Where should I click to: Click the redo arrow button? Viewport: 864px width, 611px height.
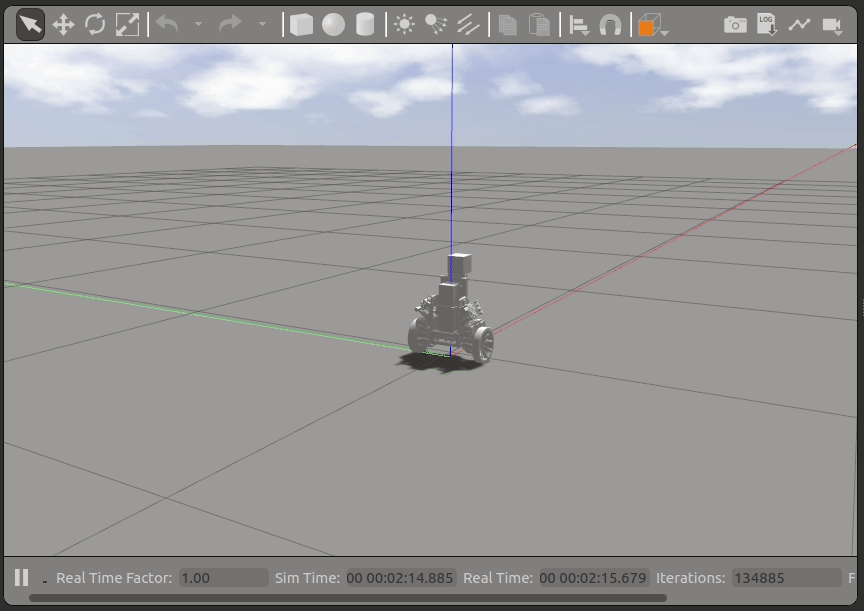tap(230, 24)
